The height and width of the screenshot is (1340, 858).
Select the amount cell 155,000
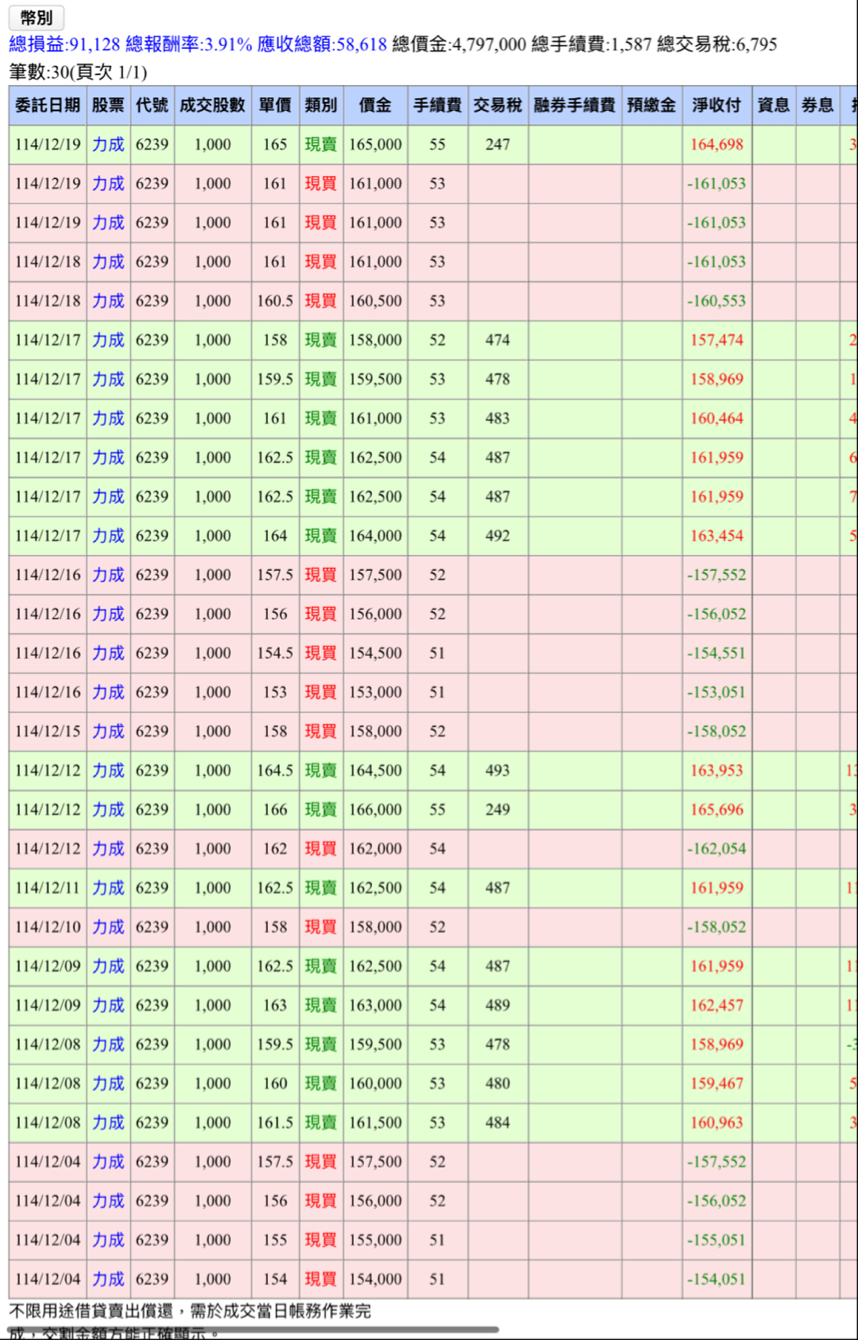point(375,1240)
